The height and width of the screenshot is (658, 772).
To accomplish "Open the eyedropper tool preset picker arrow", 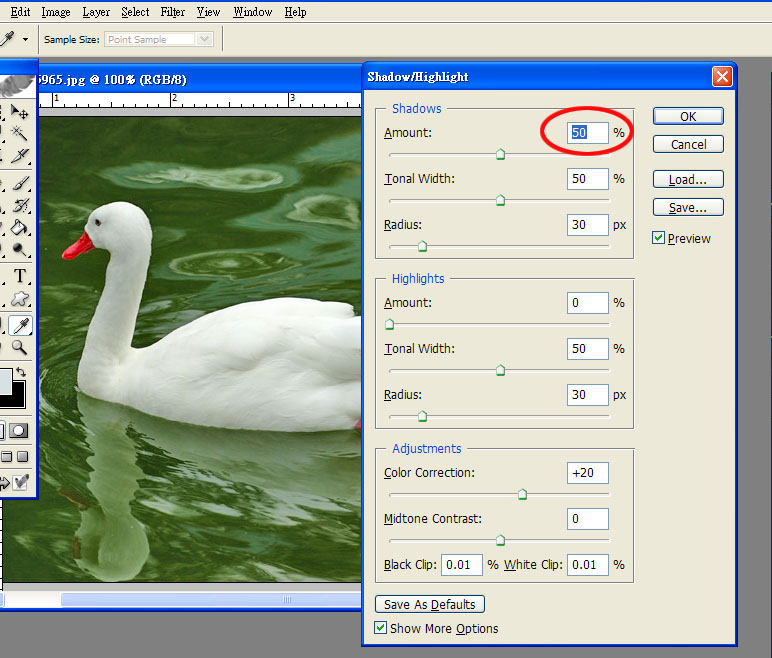I will coord(25,39).
